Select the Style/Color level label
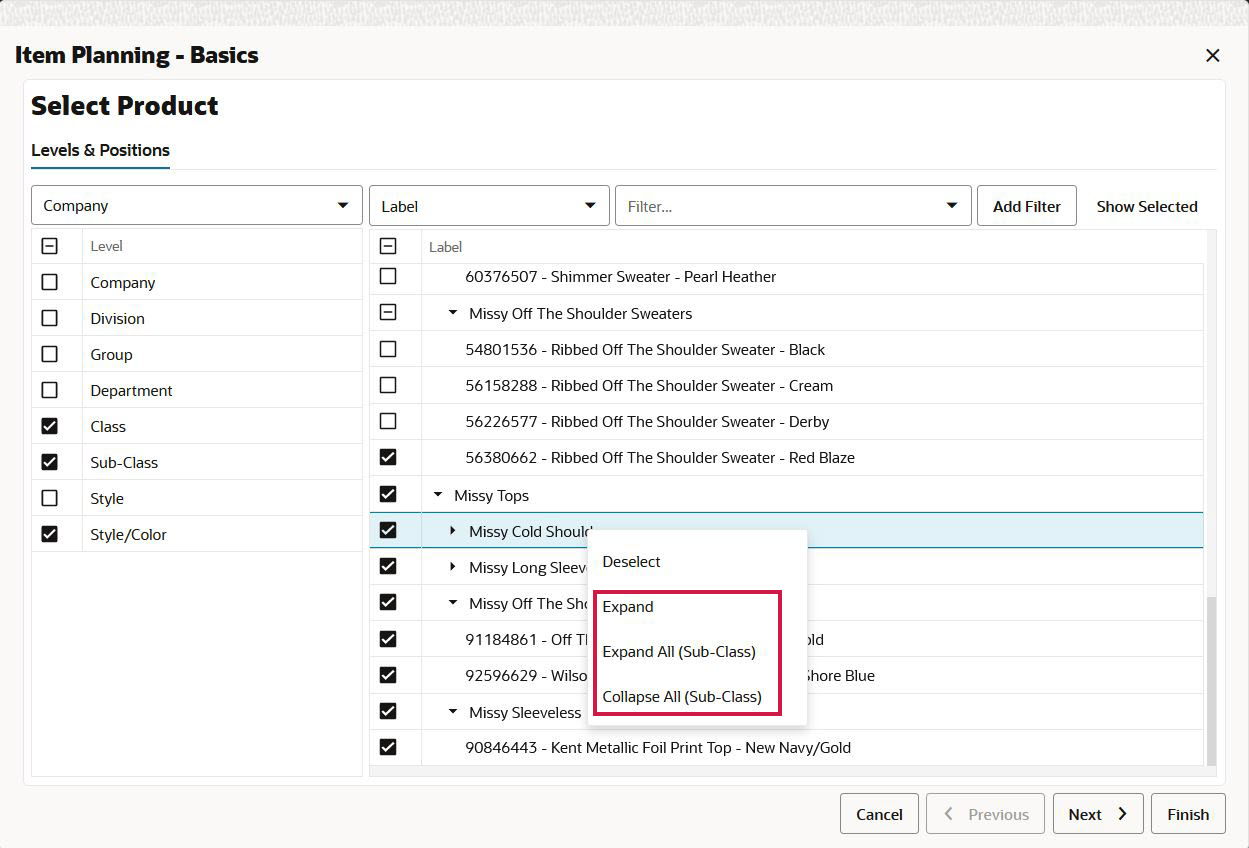Screen dimensions: 1249x848 click(128, 534)
